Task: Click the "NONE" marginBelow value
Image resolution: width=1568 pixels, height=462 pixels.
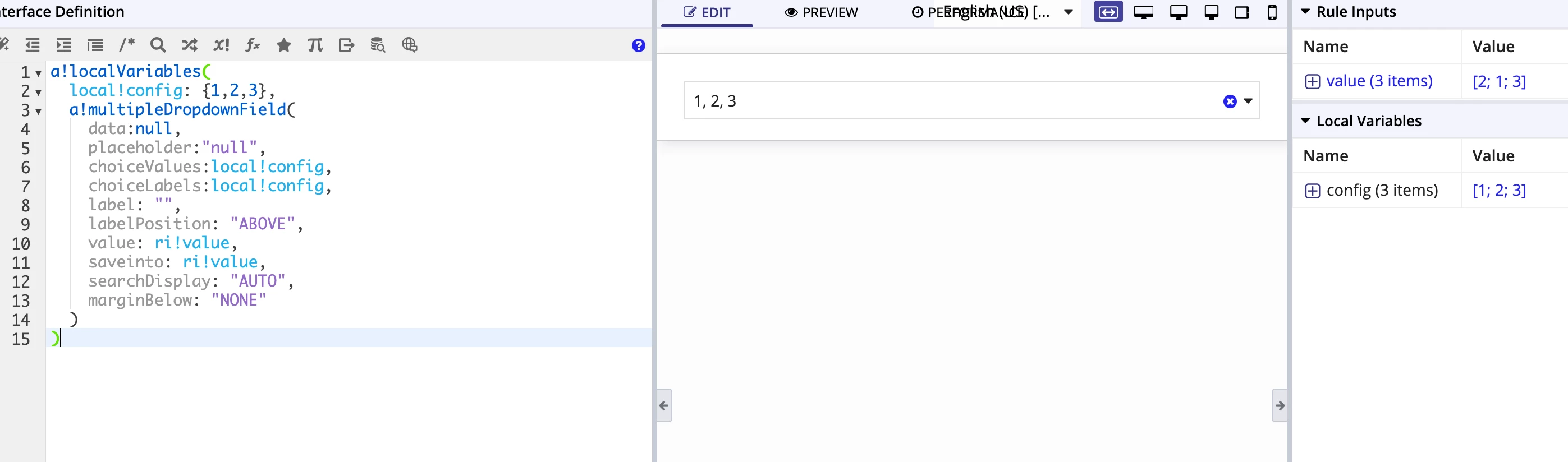Action: pyautogui.click(x=239, y=300)
